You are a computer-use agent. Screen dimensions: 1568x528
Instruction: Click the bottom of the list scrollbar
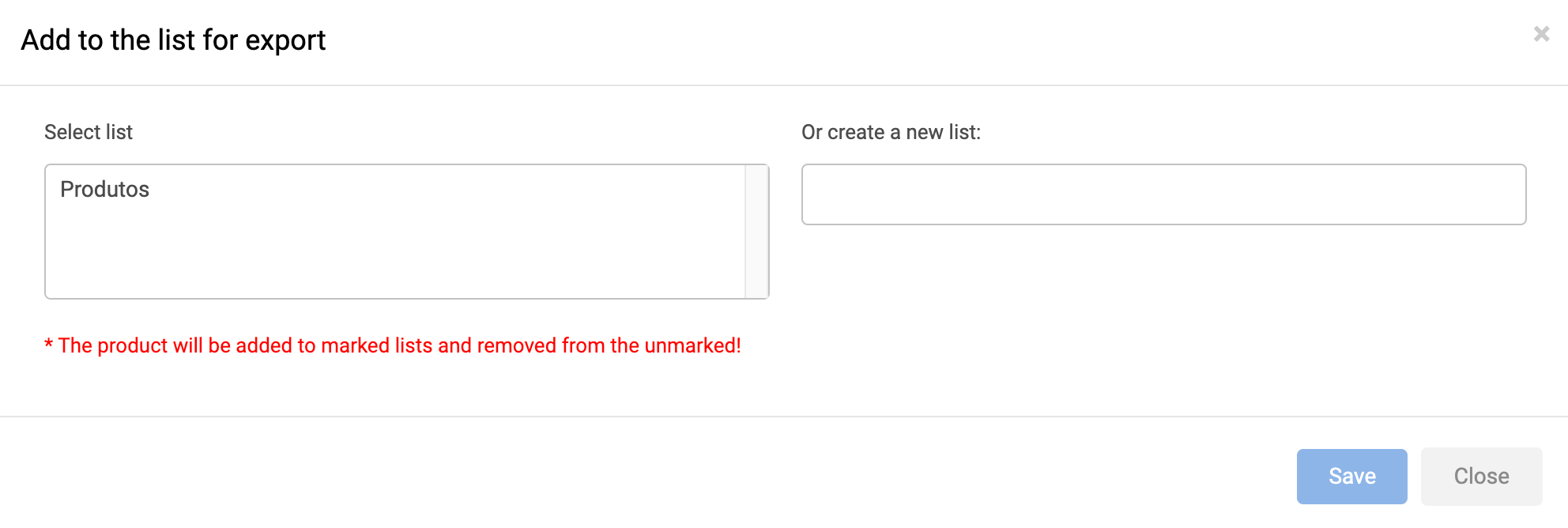point(756,289)
